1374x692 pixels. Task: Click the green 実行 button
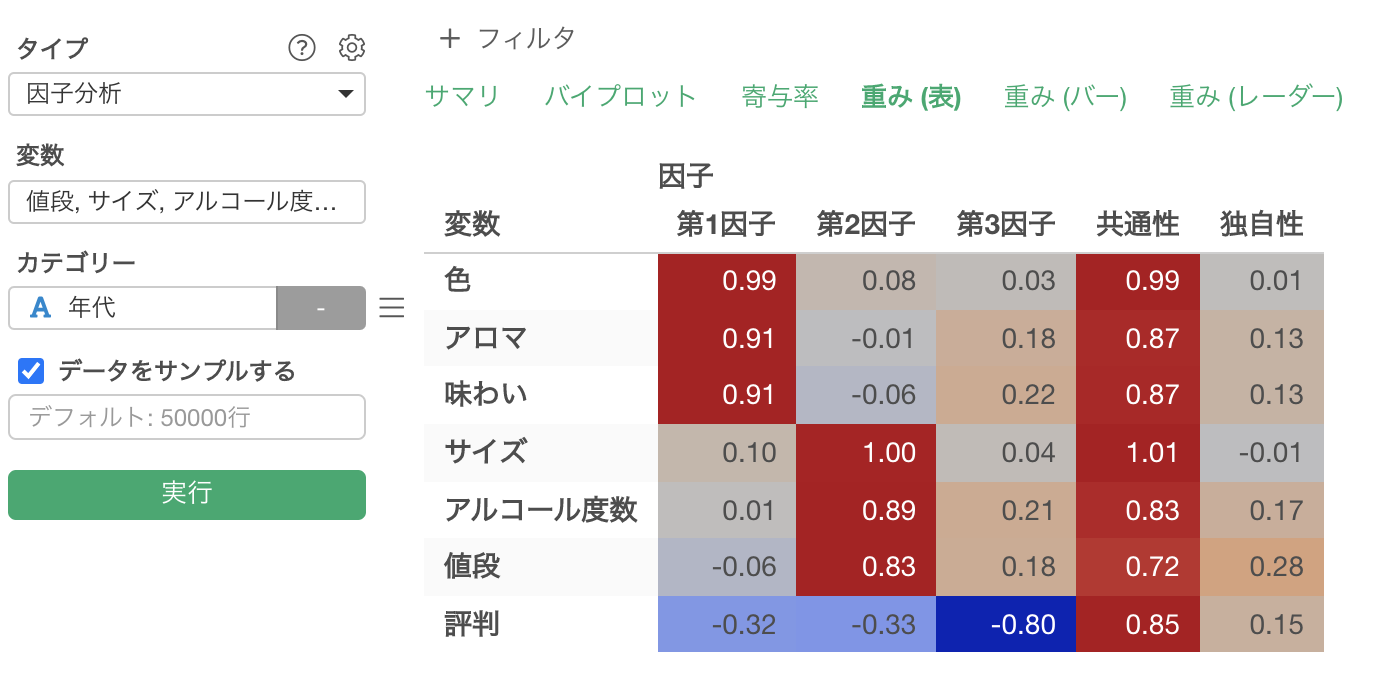coord(187,494)
